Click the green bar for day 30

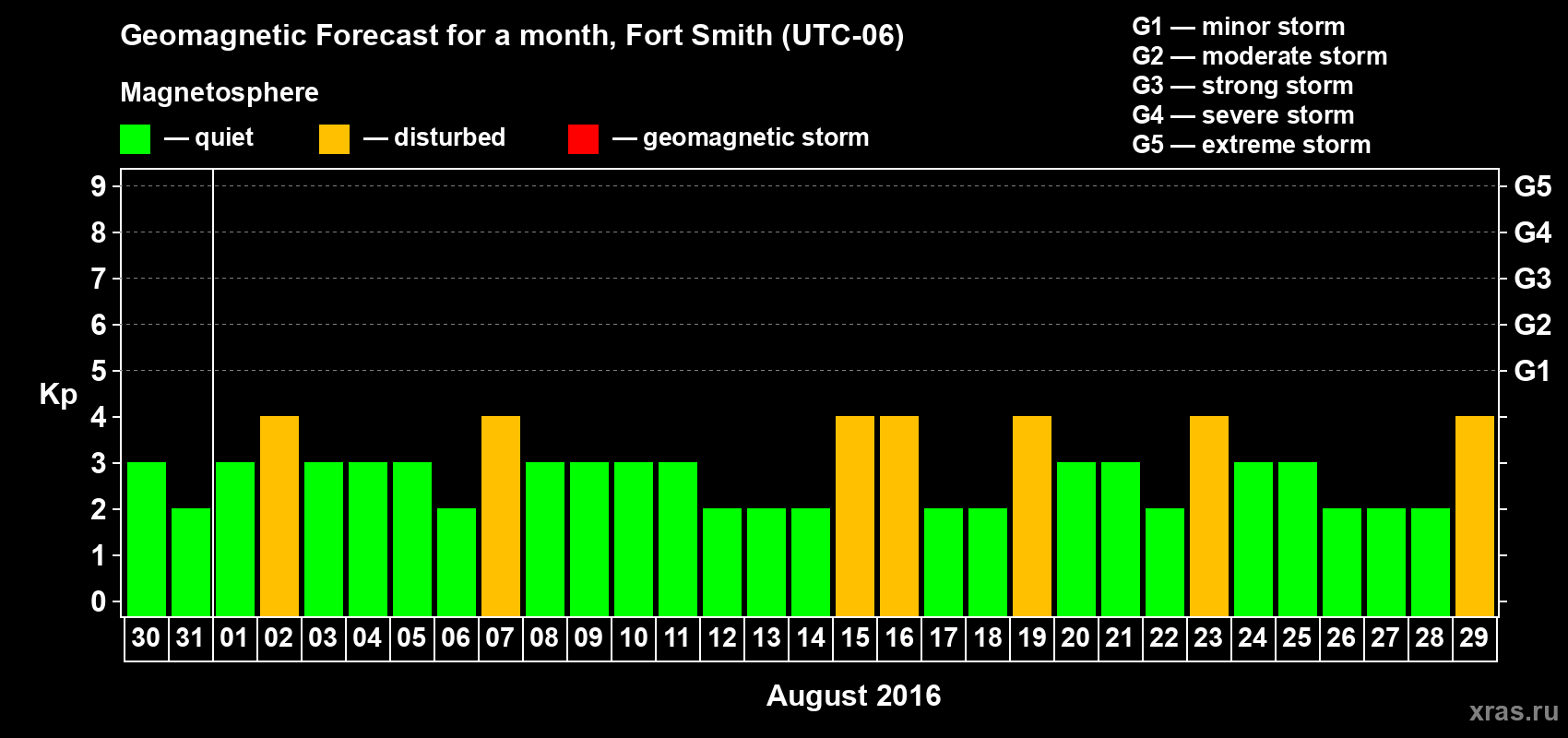(x=147, y=540)
